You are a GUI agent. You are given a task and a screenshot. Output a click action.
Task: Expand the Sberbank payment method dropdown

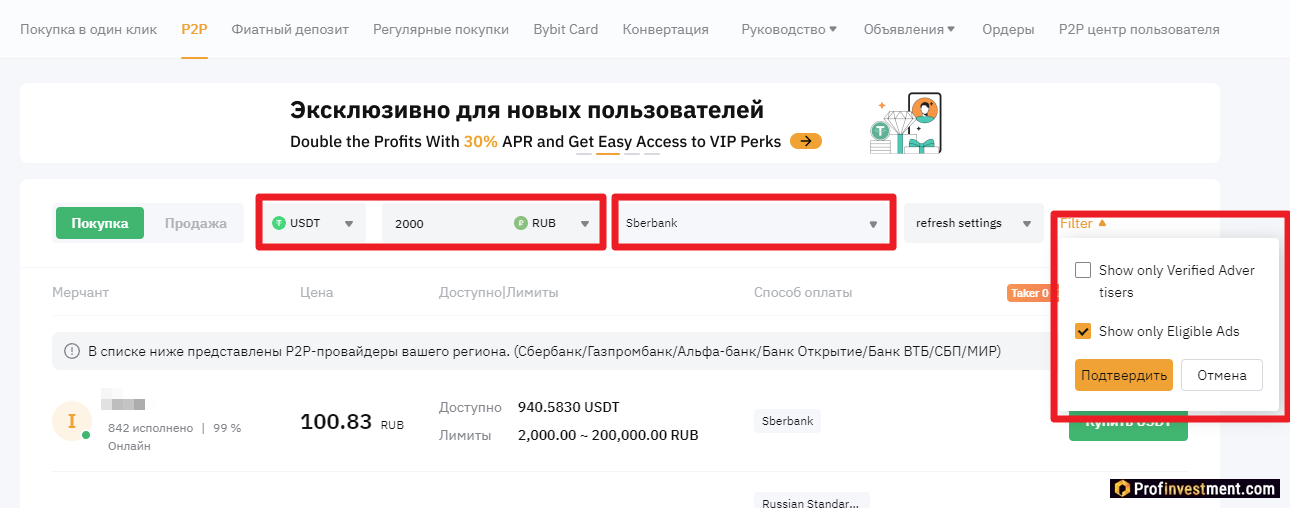(754, 223)
